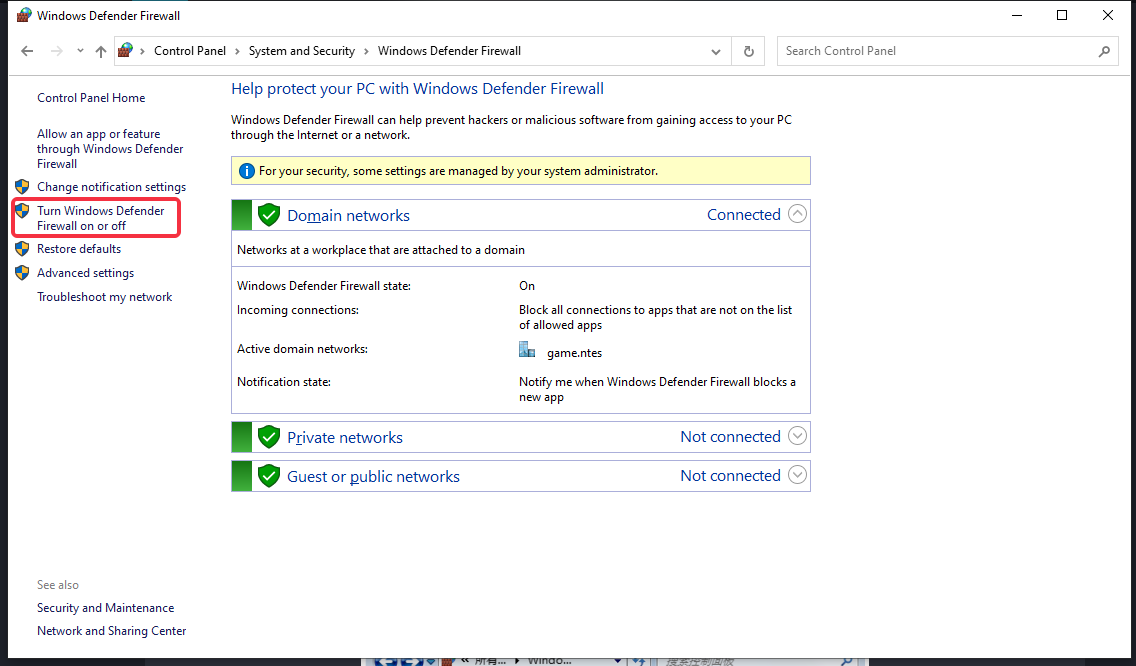Click Incoming connections label

point(298,309)
